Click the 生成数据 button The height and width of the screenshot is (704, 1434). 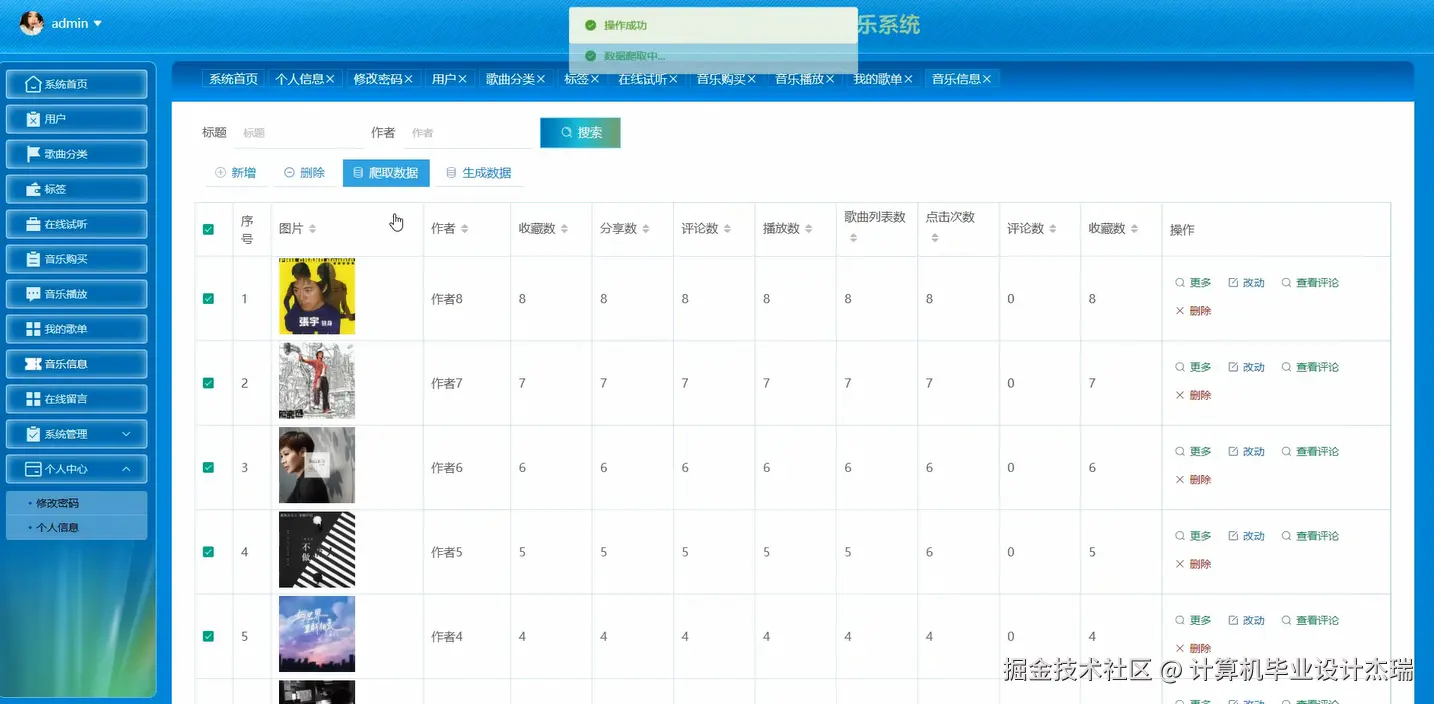click(x=478, y=173)
